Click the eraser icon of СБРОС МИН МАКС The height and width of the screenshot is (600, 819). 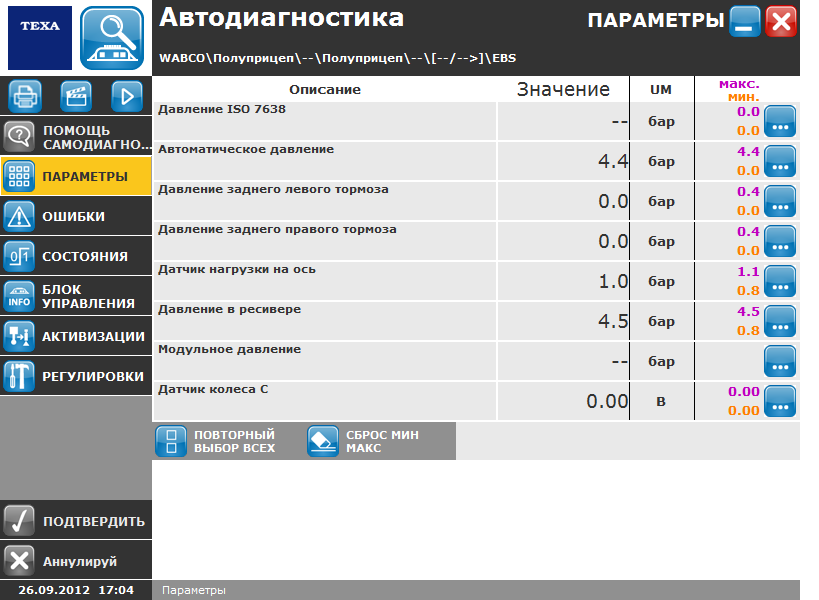(x=323, y=441)
